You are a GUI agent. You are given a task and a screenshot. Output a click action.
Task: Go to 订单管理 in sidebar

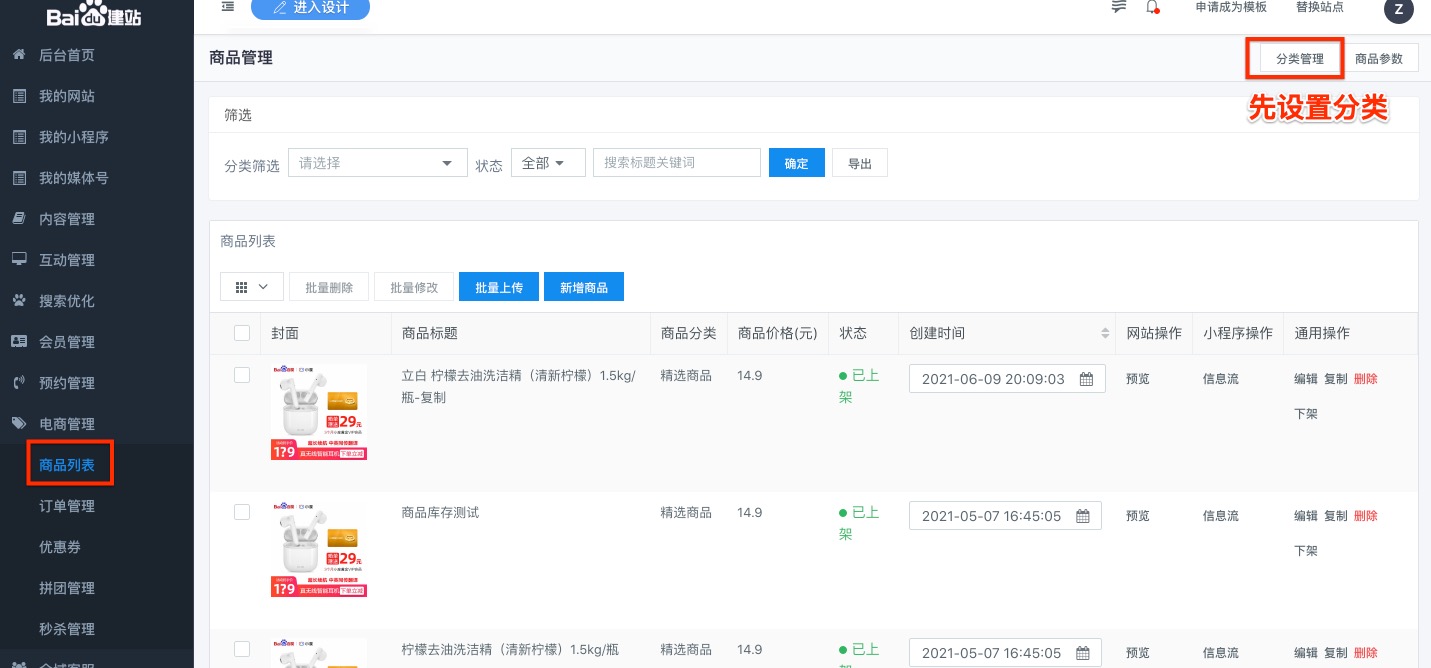[67, 506]
